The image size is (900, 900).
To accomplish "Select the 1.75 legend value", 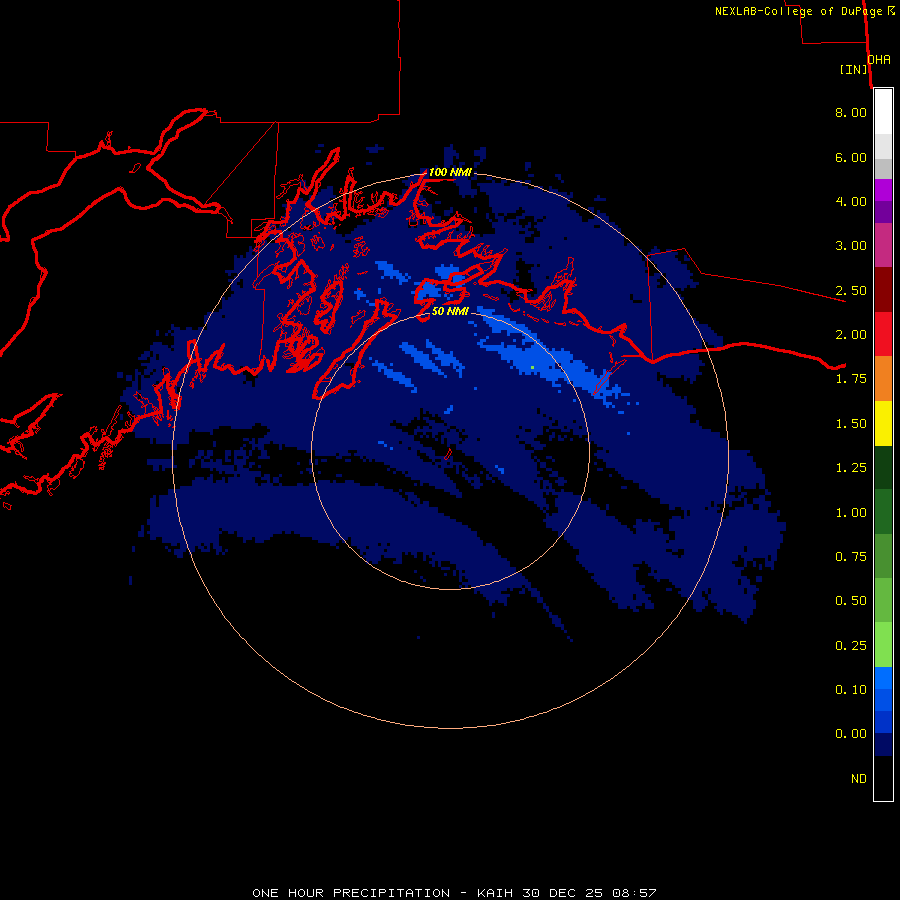I will pyautogui.click(x=851, y=379).
